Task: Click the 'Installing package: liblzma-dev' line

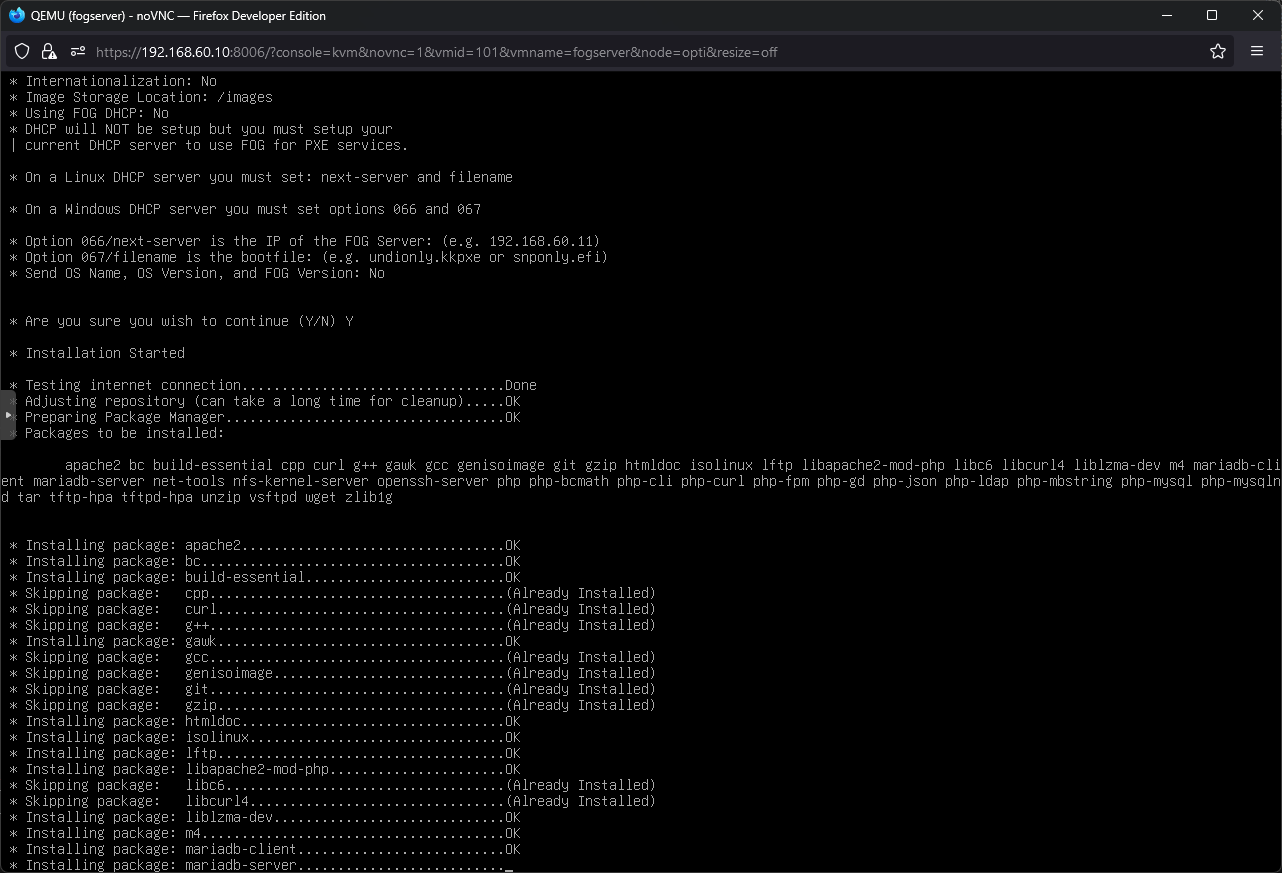Action: tap(265, 817)
